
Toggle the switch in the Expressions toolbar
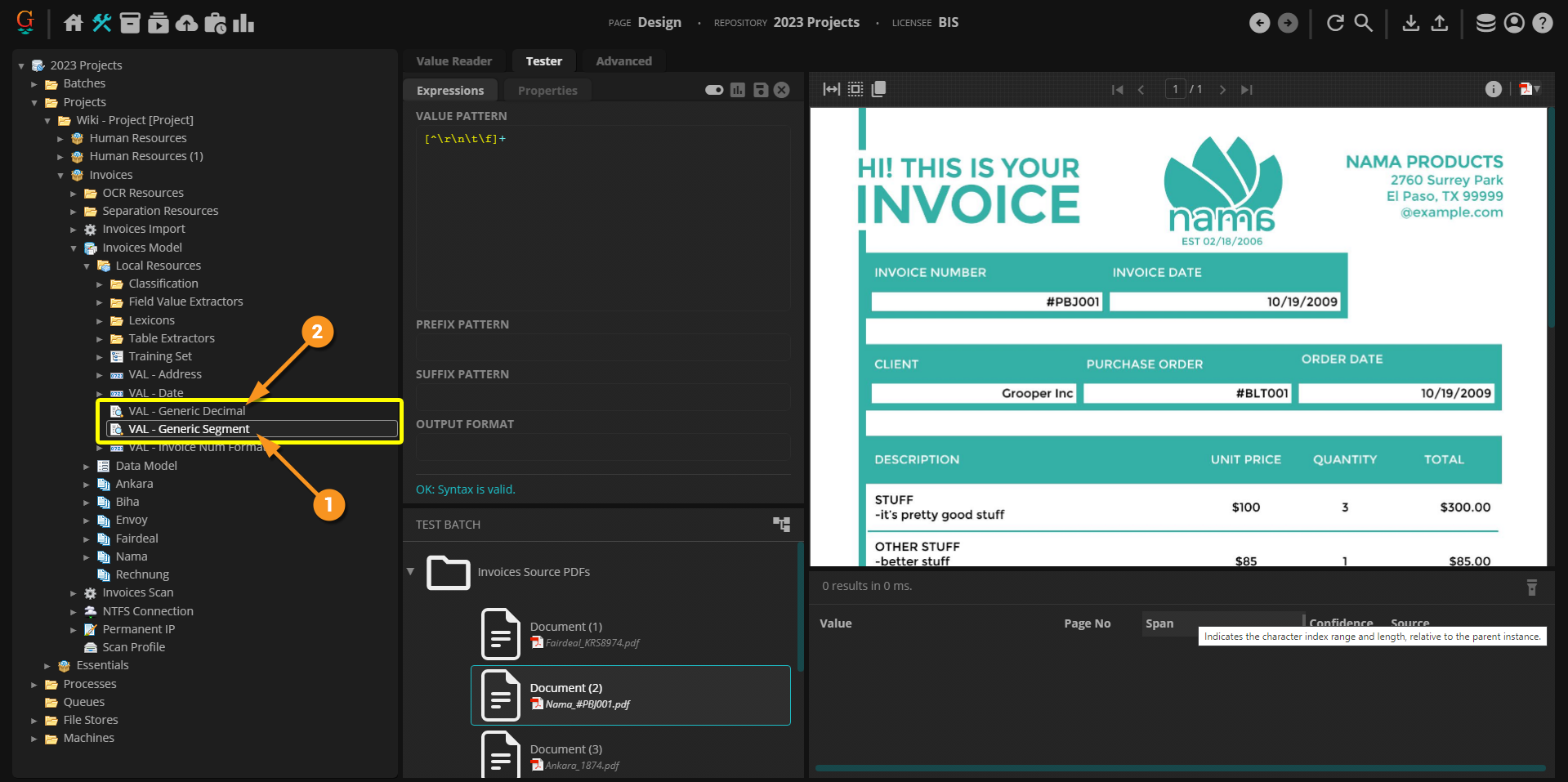(x=714, y=90)
